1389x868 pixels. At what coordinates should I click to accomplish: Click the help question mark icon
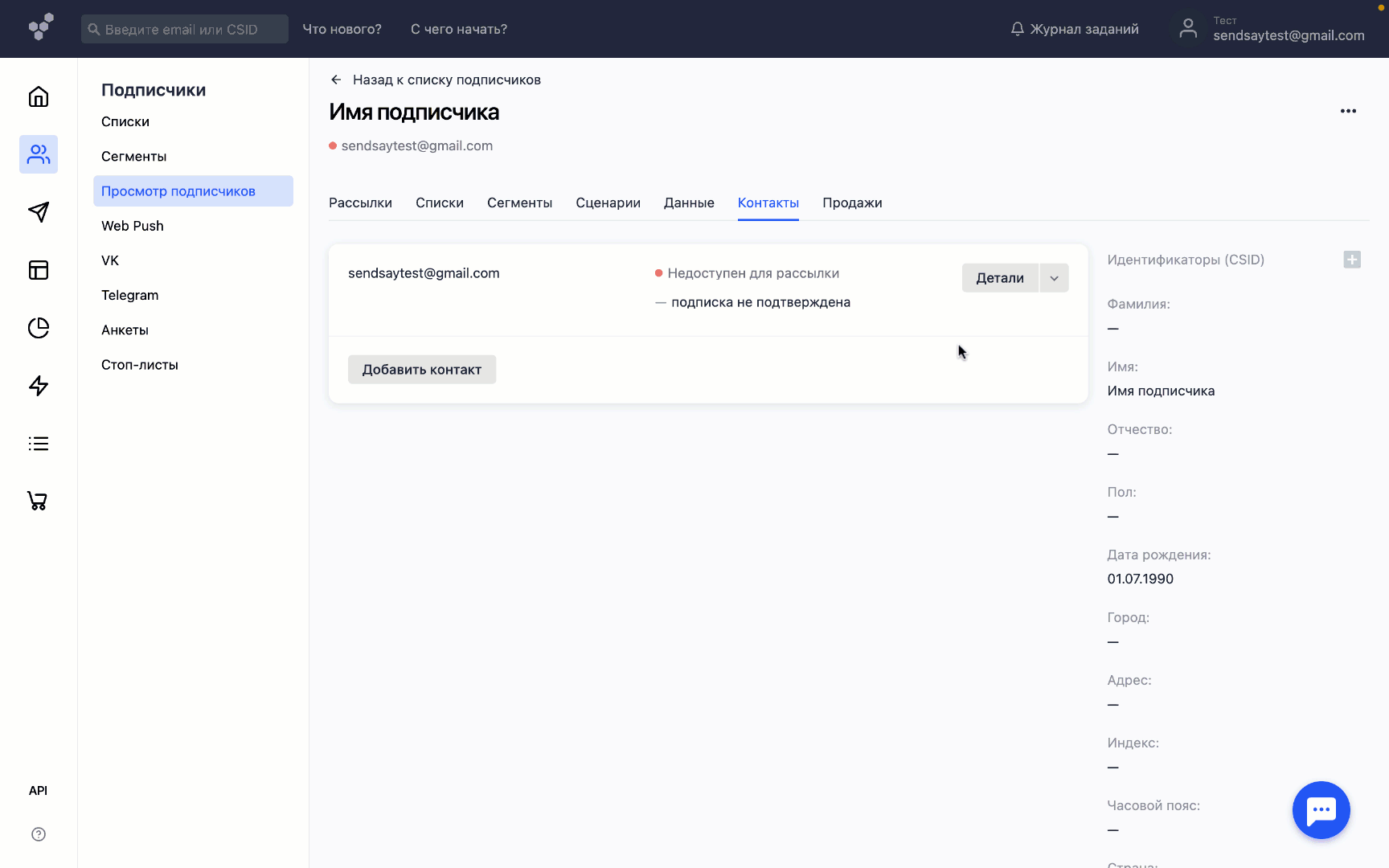[39, 834]
